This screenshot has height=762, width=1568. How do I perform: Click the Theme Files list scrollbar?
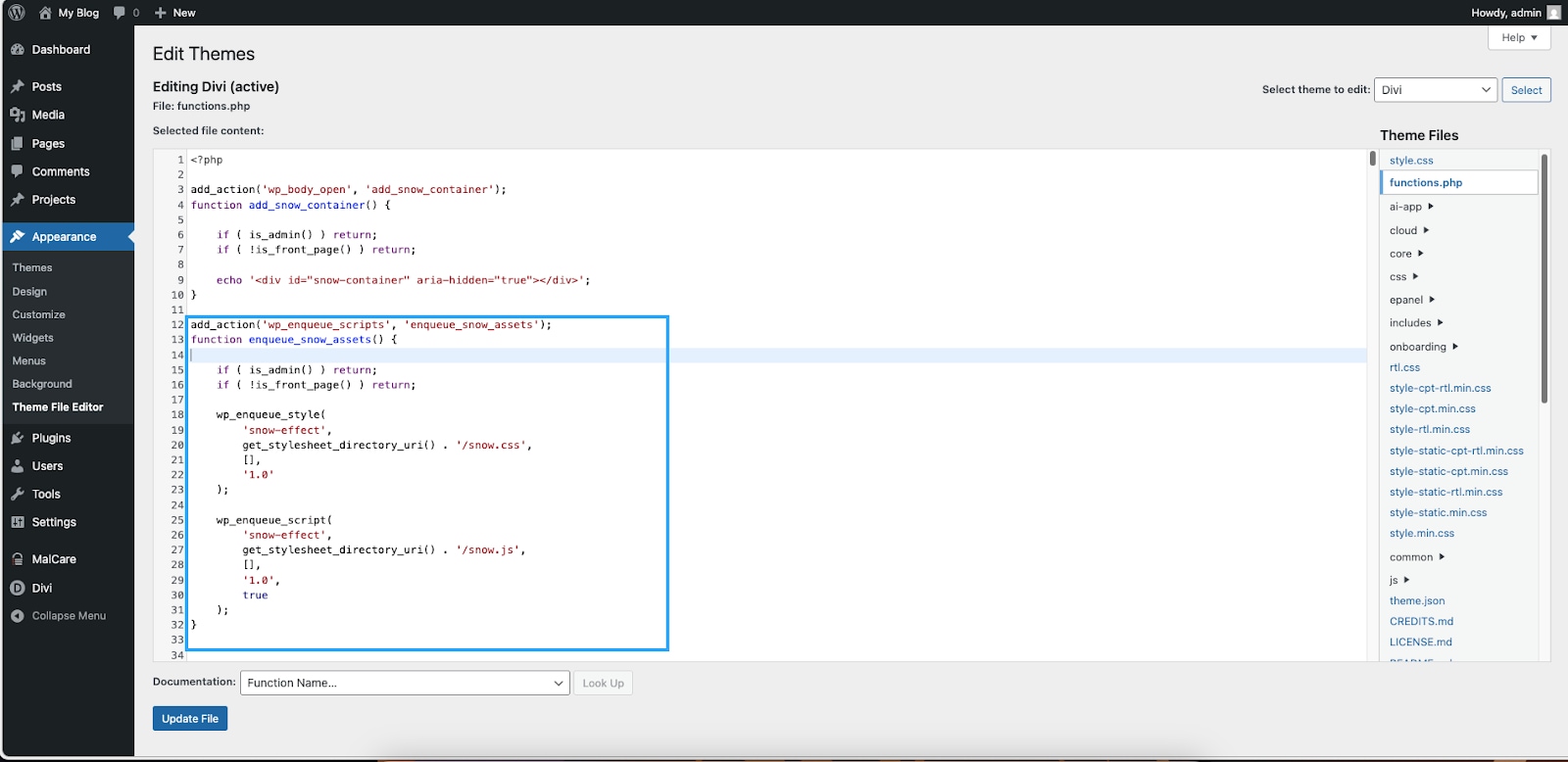click(1544, 278)
